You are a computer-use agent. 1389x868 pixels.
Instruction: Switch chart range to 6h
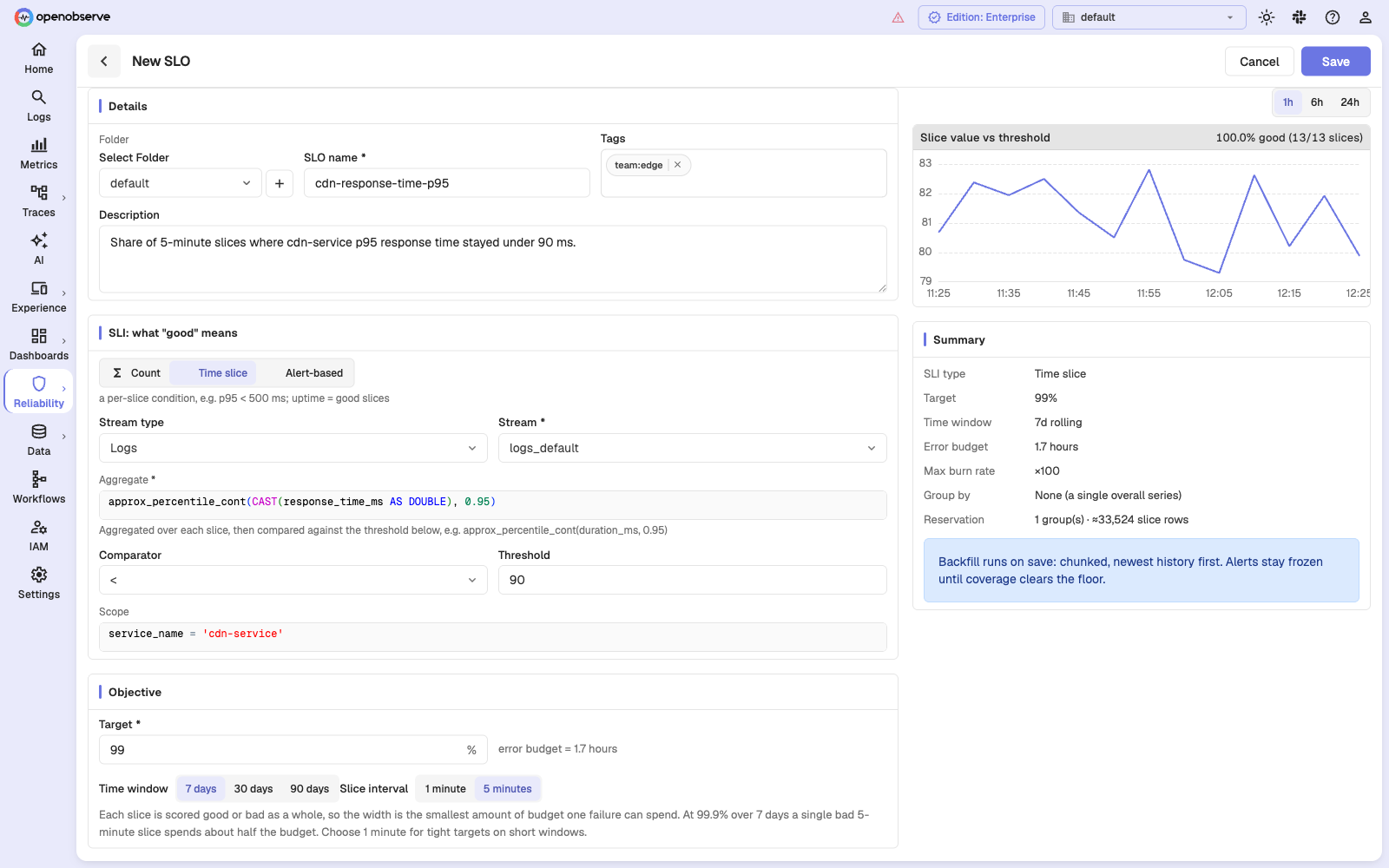pyautogui.click(x=1317, y=102)
